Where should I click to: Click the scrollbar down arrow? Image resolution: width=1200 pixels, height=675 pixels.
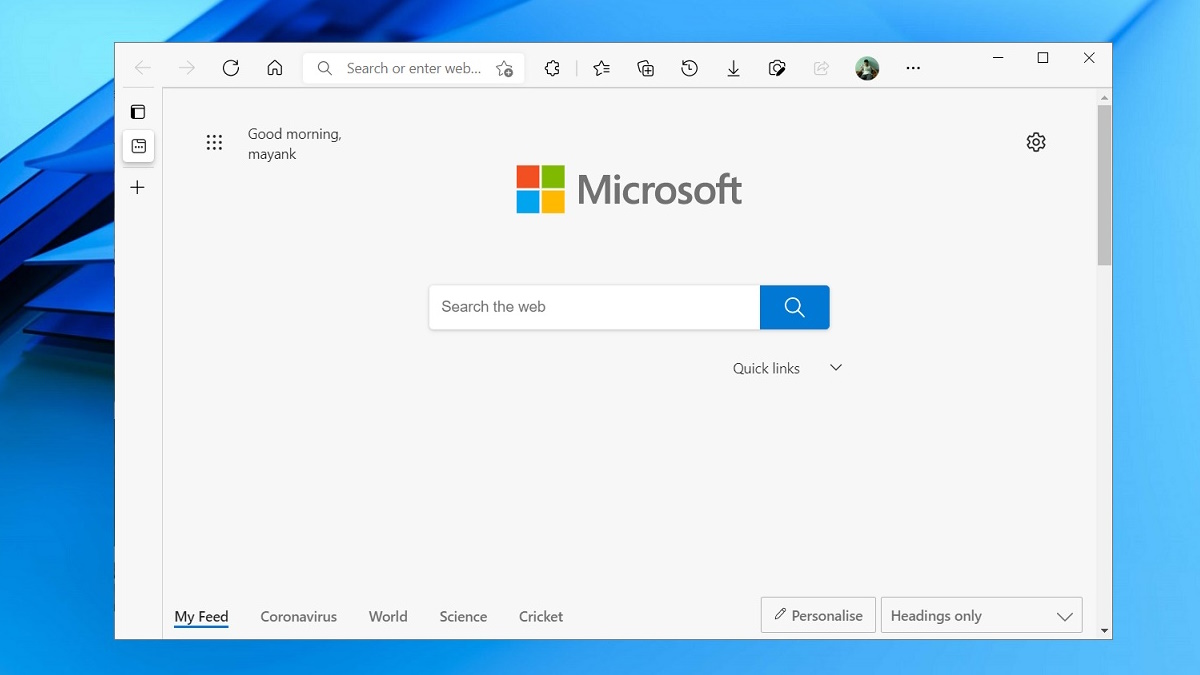[x=1104, y=631]
